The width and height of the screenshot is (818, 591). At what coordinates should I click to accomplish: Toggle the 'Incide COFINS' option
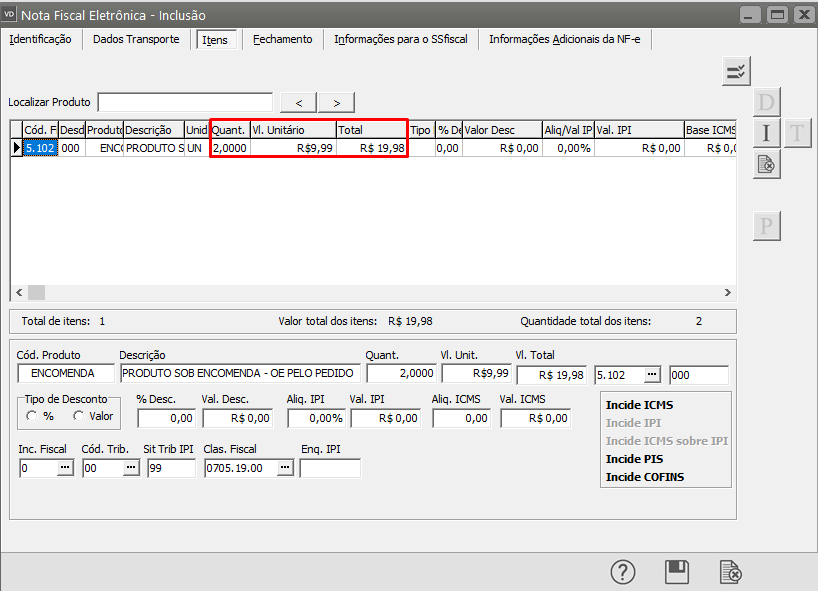click(646, 477)
